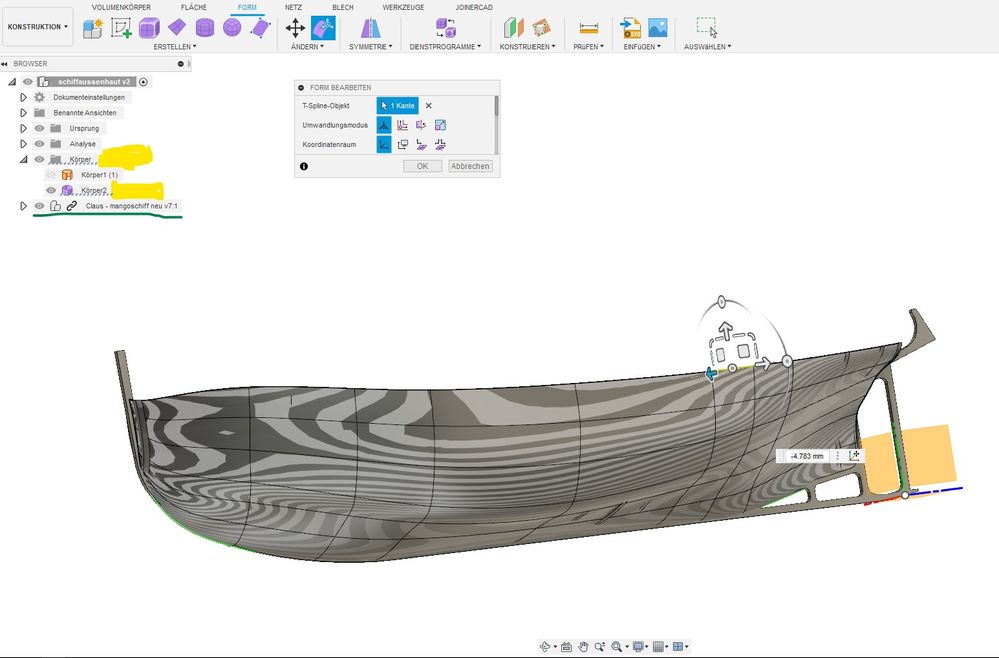Create a T-spline Box primitive
Image resolution: width=999 pixels, height=658 pixels.
149,28
